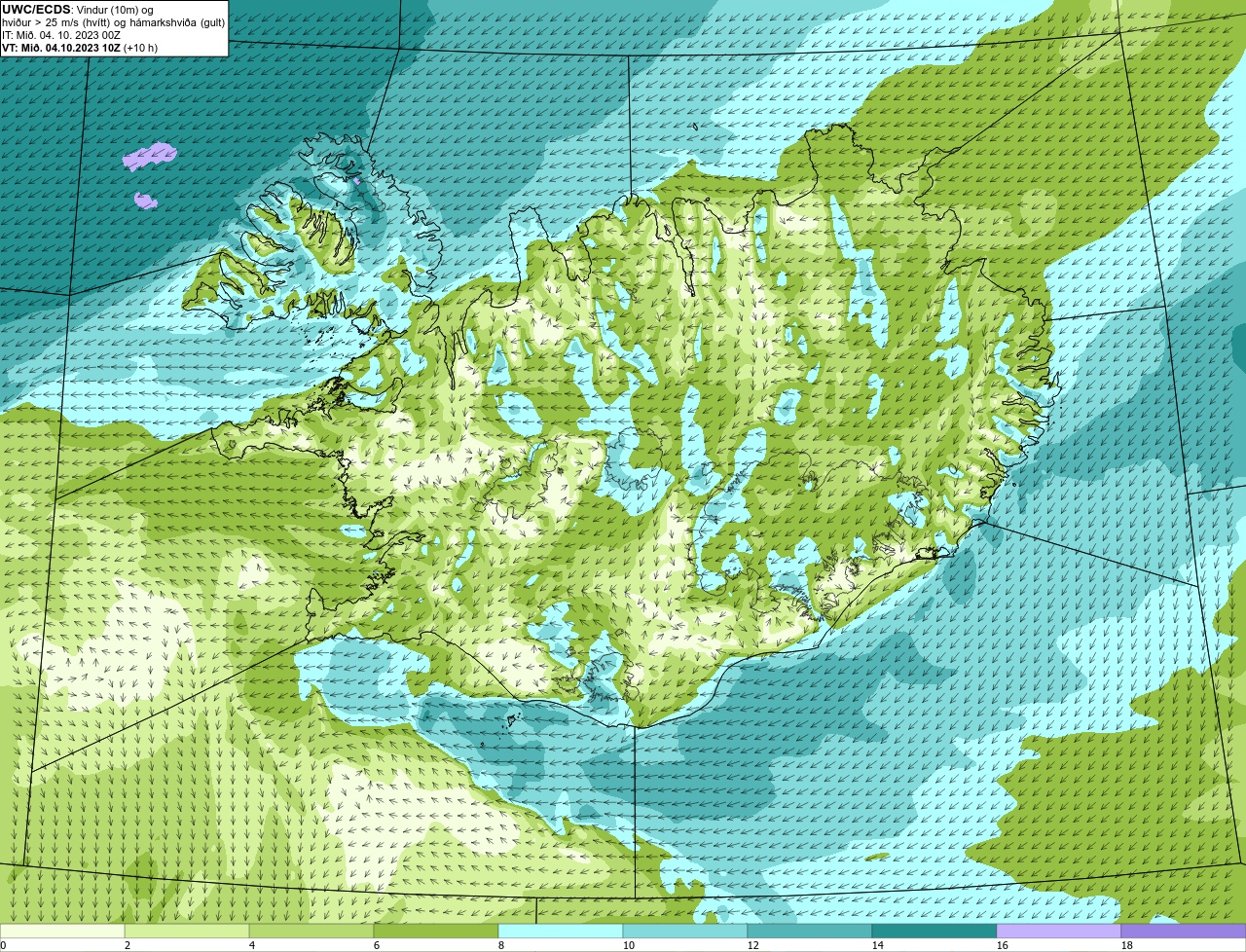Image resolution: width=1246 pixels, height=952 pixels.
Task: Click the "IT: Mið. 04. 10. 2023 00Z" line
Action: (61, 35)
